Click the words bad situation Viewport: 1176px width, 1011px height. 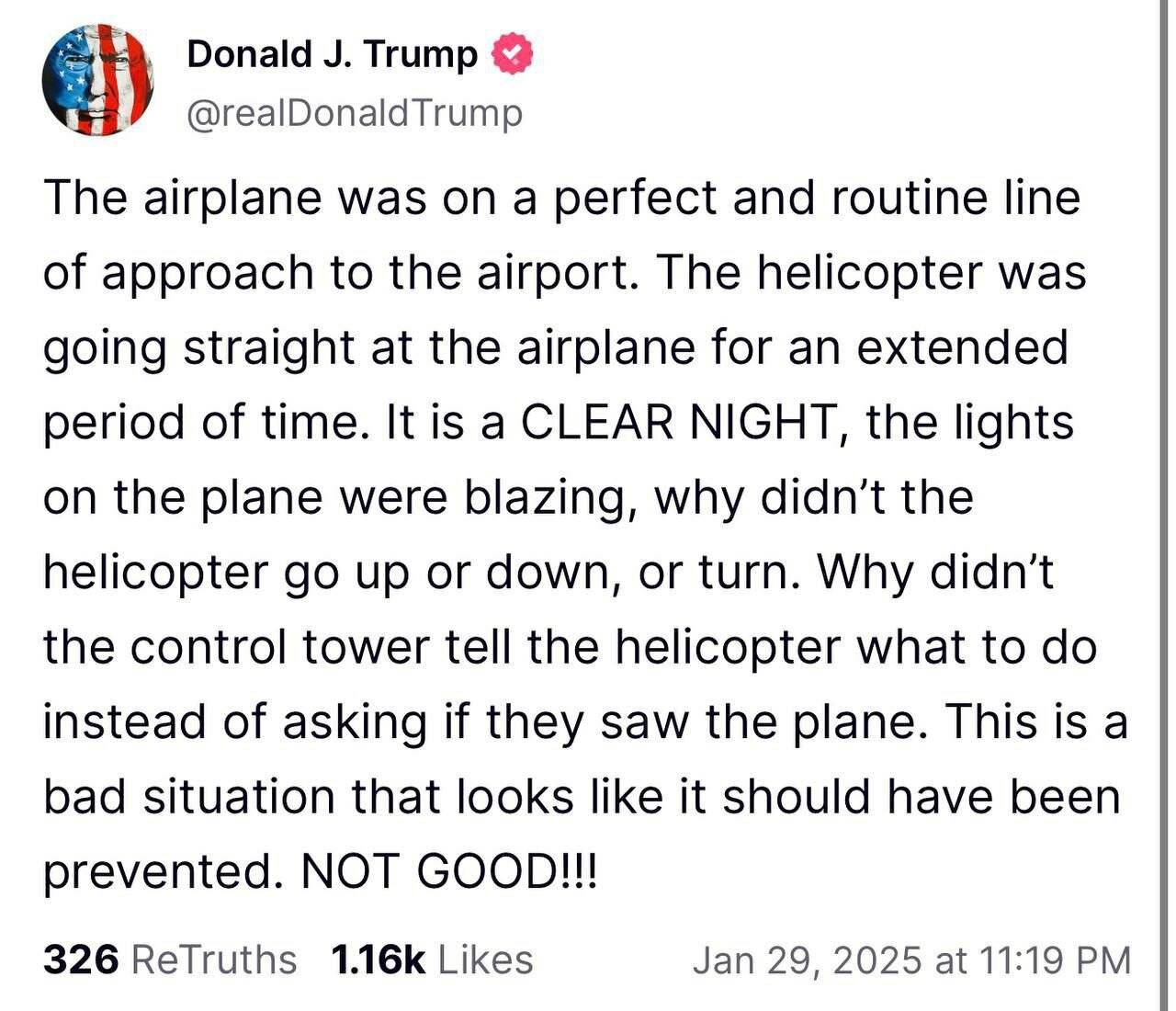(188, 797)
